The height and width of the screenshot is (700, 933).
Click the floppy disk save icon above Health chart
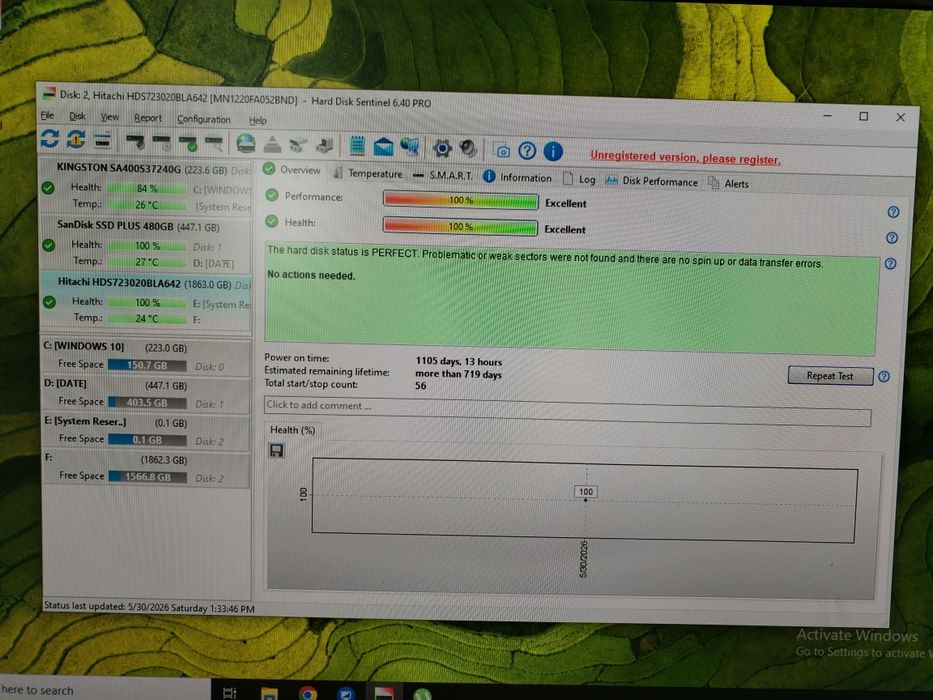point(277,451)
